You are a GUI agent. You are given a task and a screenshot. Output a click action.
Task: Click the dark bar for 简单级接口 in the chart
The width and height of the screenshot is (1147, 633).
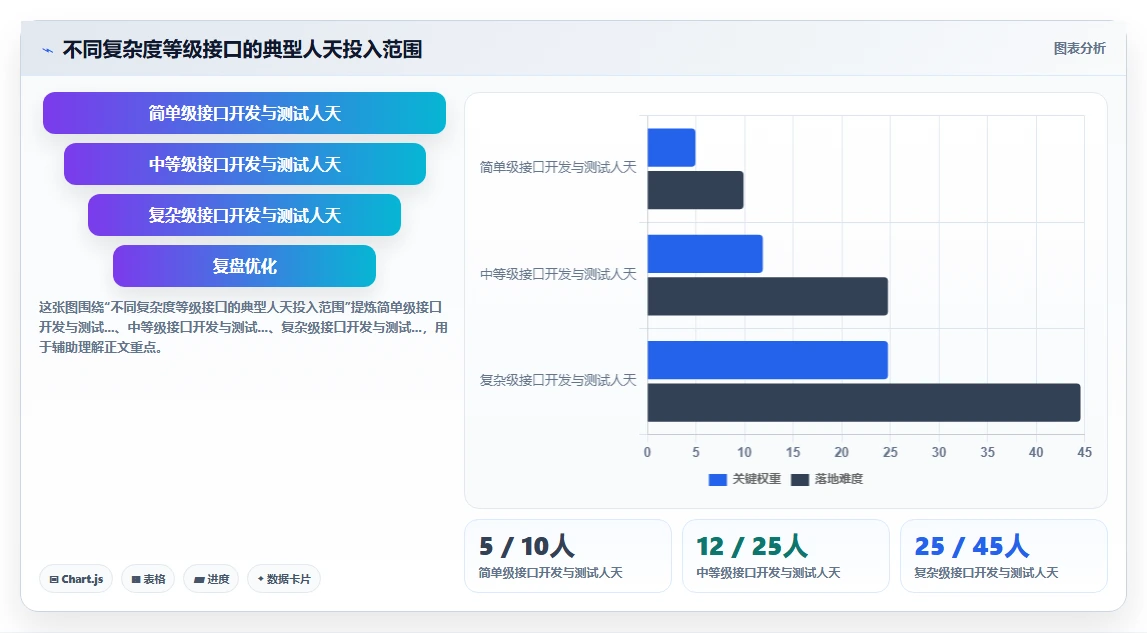[x=695, y=190]
